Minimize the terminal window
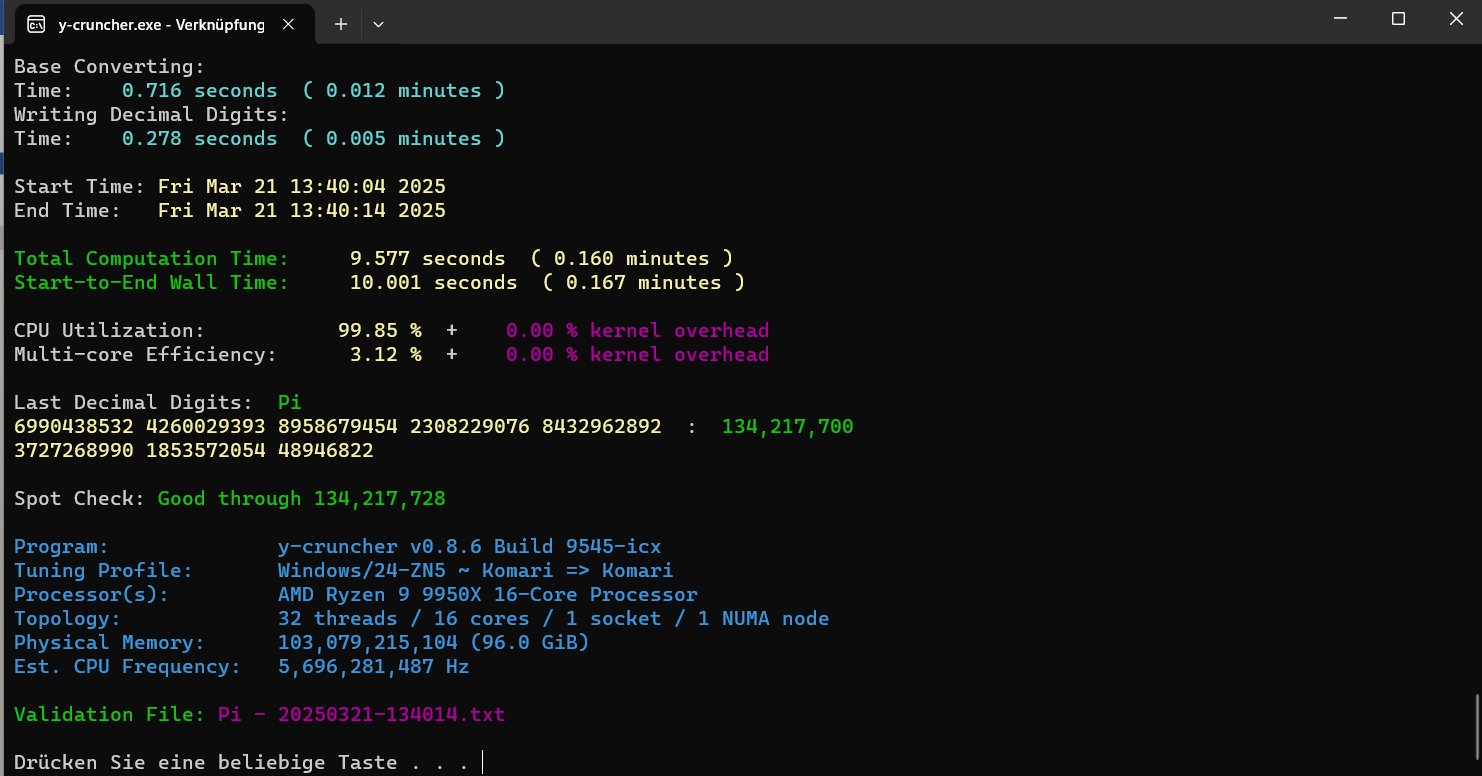This screenshot has width=1482, height=776. tap(1342, 19)
